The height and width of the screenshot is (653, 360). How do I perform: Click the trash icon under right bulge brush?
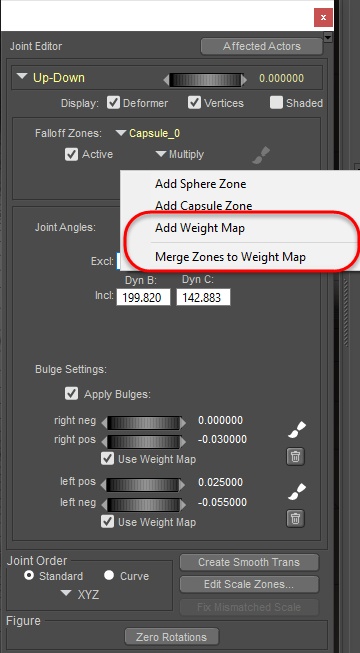click(295, 456)
